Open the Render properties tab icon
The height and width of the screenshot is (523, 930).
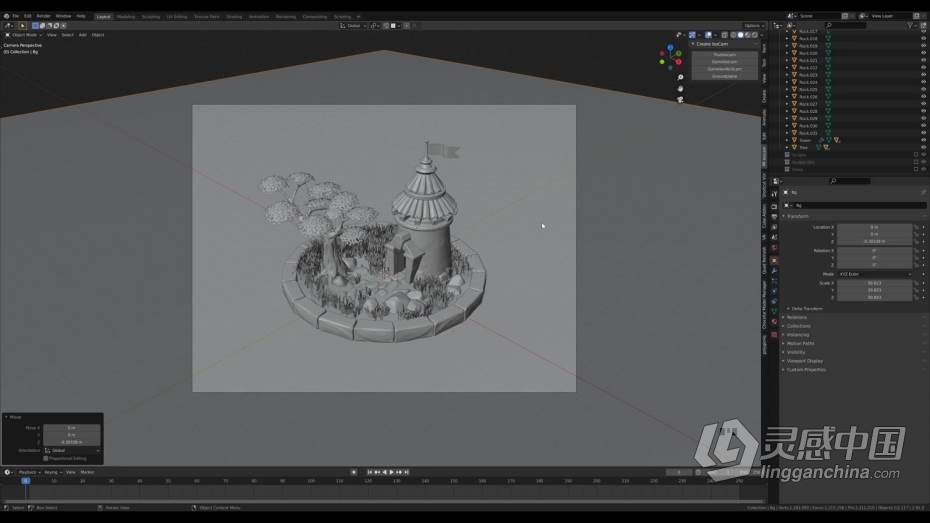click(774, 207)
